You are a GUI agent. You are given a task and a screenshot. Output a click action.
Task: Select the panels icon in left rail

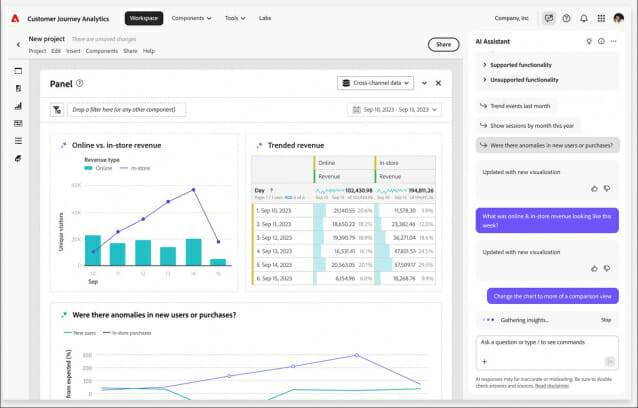(x=18, y=71)
